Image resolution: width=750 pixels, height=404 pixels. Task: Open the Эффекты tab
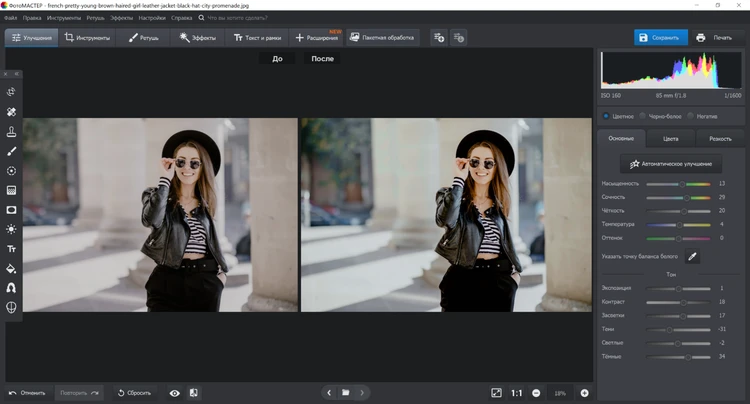point(198,38)
